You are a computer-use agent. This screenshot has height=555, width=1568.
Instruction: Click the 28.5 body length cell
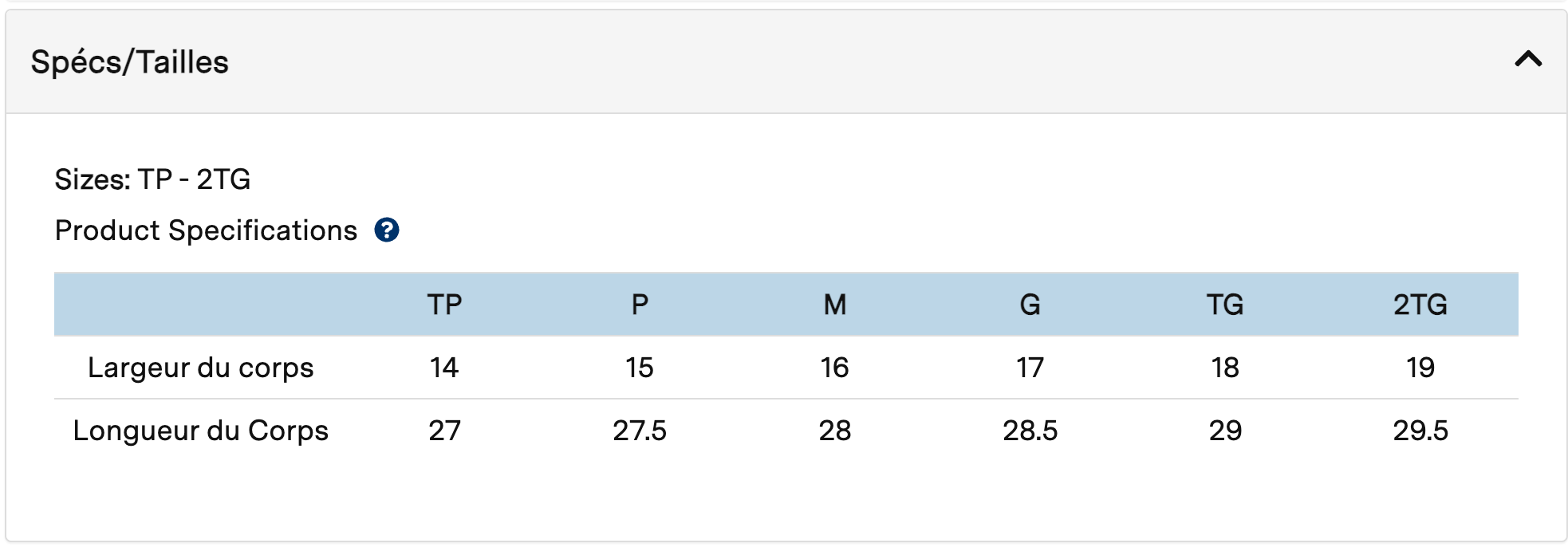(1030, 431)
